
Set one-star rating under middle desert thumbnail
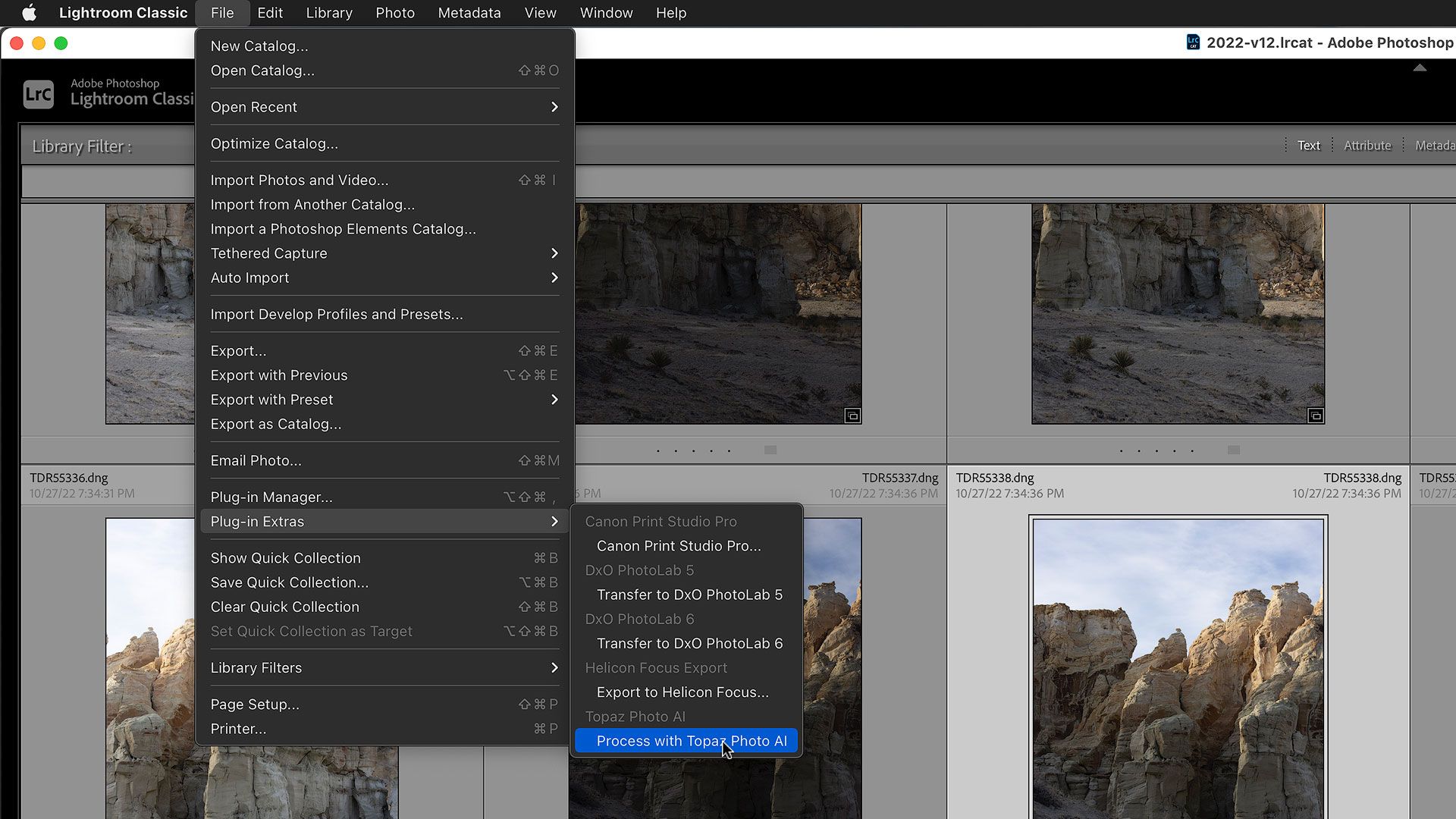(x=657, y=450)
